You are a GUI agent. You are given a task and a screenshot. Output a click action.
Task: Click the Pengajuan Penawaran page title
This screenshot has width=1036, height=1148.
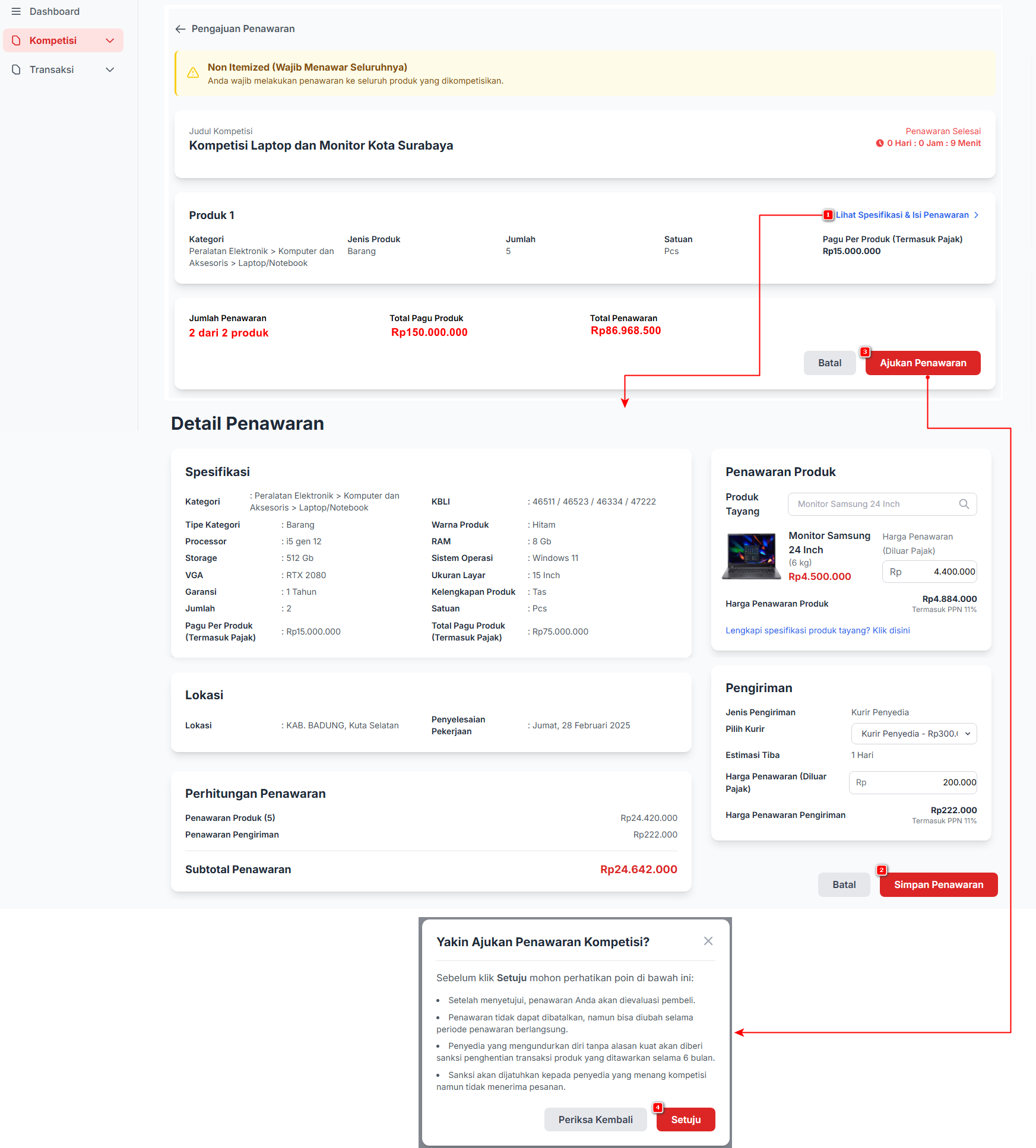pyautogui.click(x=243, y=29)
